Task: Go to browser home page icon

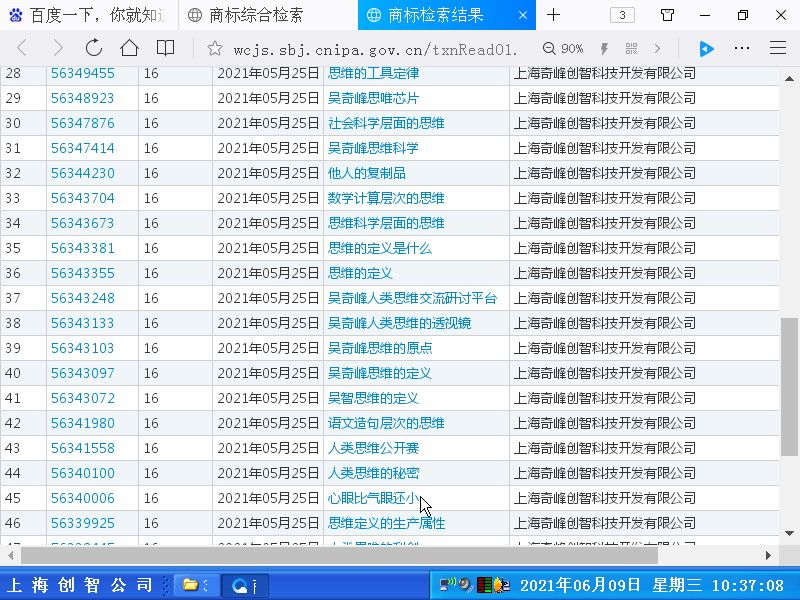Action: tap(129, 48)
